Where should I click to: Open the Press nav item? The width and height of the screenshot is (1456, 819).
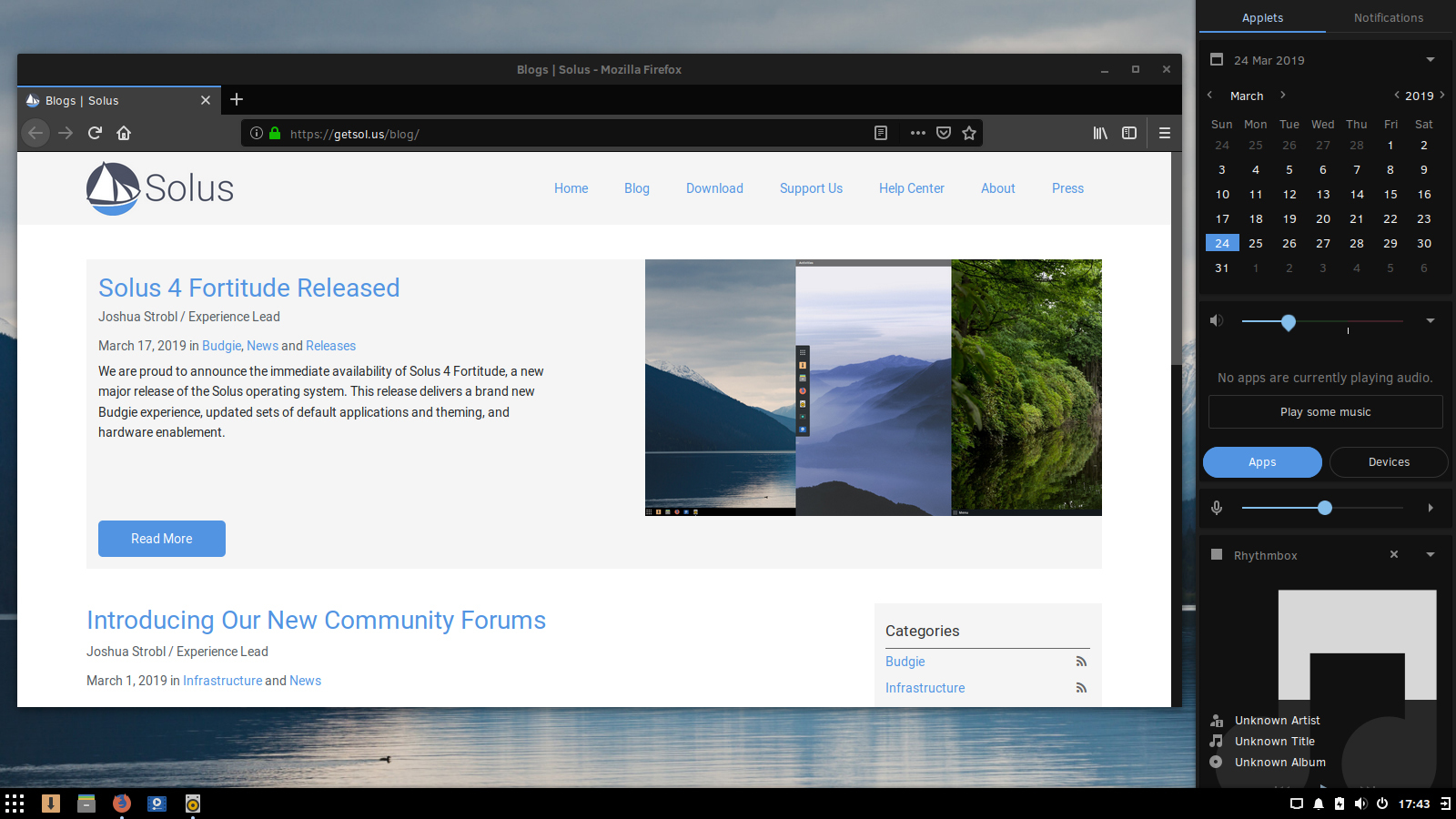1067,188
